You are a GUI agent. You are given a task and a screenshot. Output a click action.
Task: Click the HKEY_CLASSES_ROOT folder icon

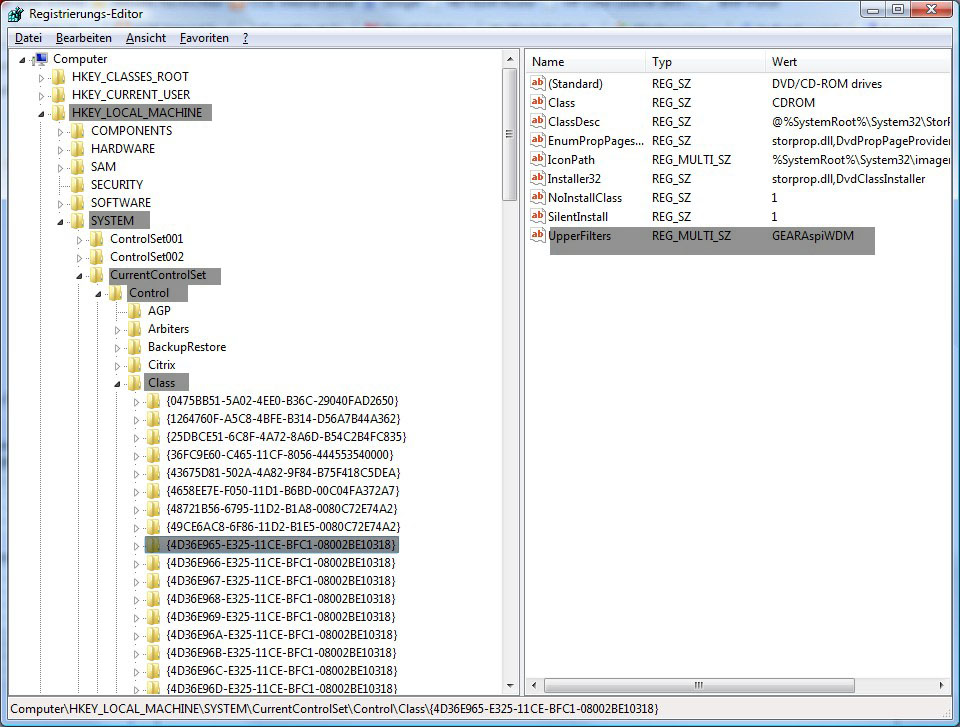click(x=59, y=77)
